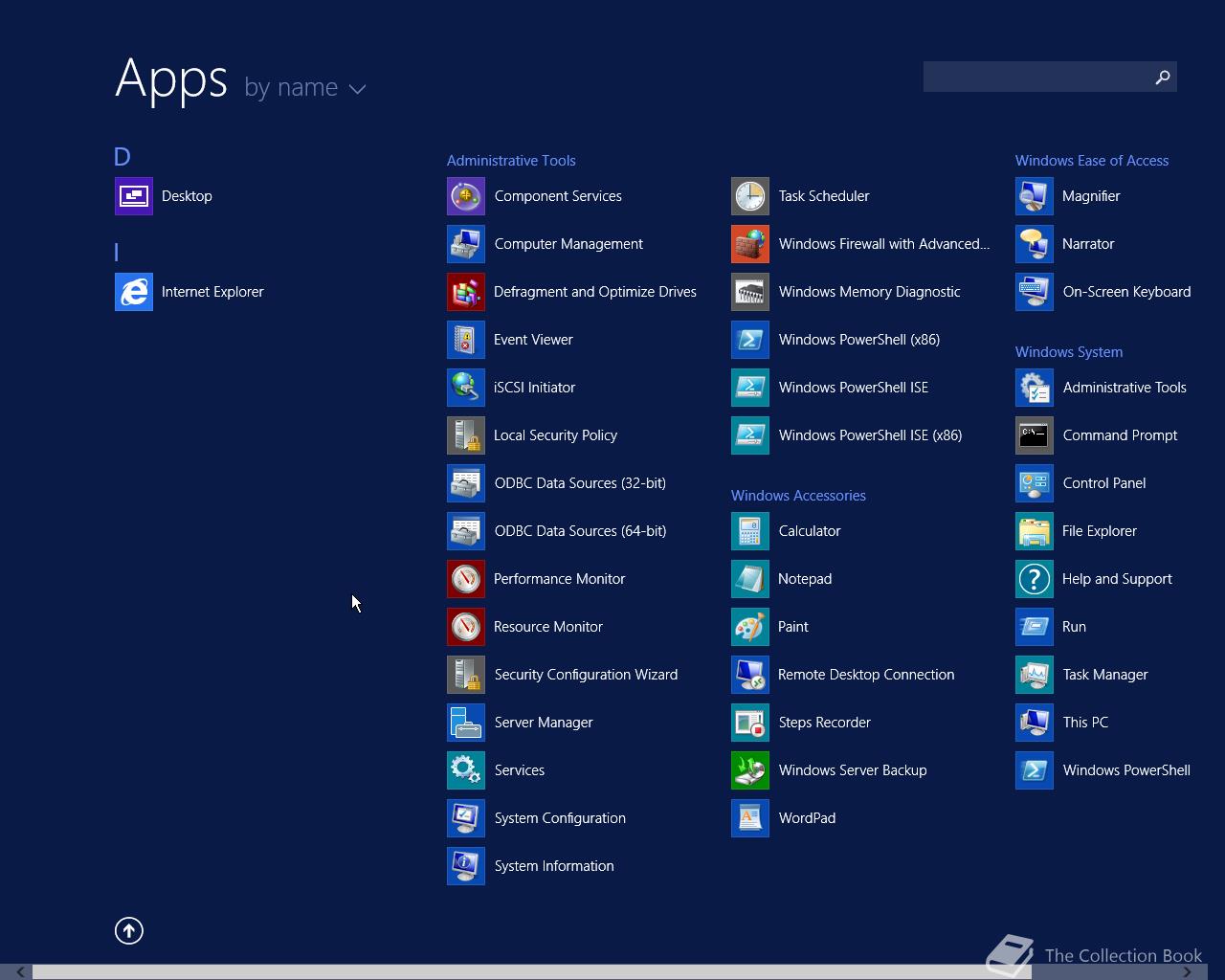Open the Help and Support icon
The height and width of the screenshot is (980, 1225).
pyautogui.click(x=1035, y=579)
